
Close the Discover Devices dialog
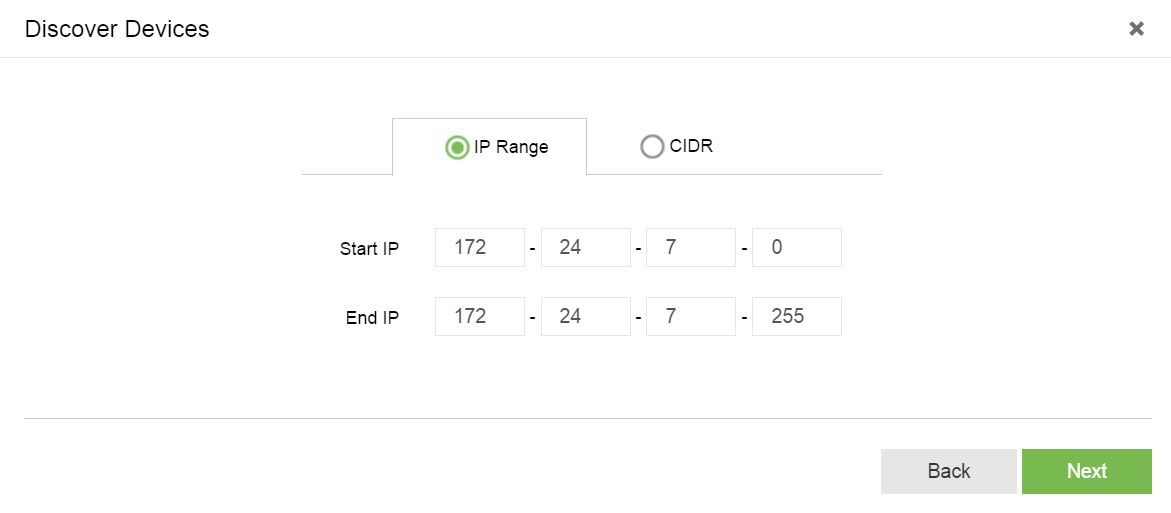click(1136, 29)
